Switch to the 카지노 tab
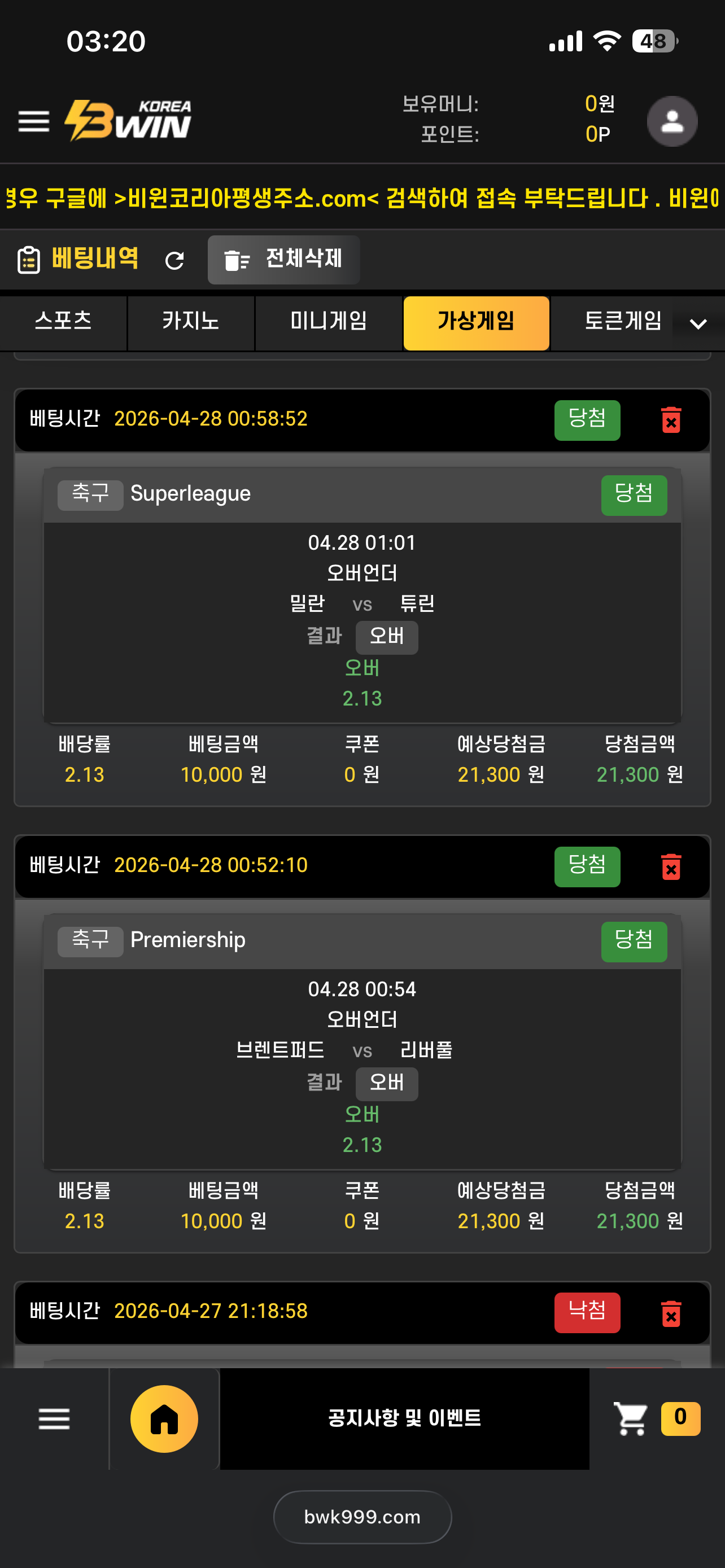Image resolution: width=725 pixels, height=1568 pixels. pyautogui.click(x=190, y=321)
